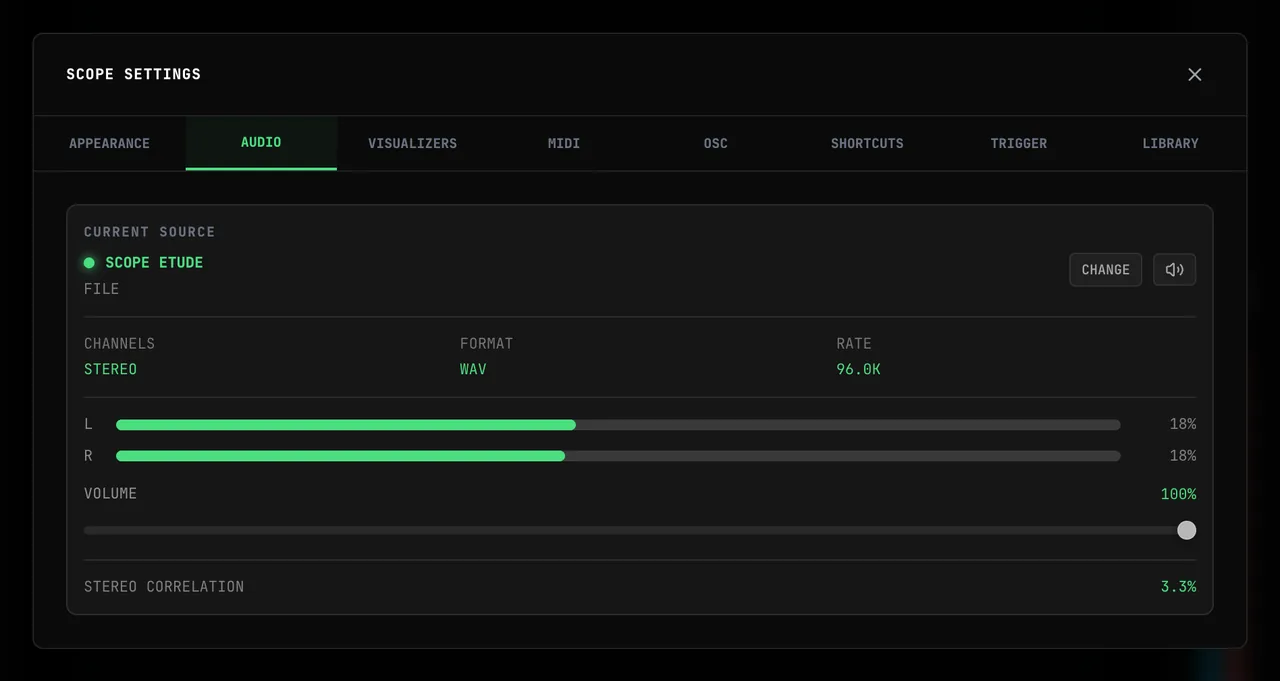Switch to the Shortcuts tab
Image resolution: width=1280 pixels, height=681 pixels.
point(867,143)
